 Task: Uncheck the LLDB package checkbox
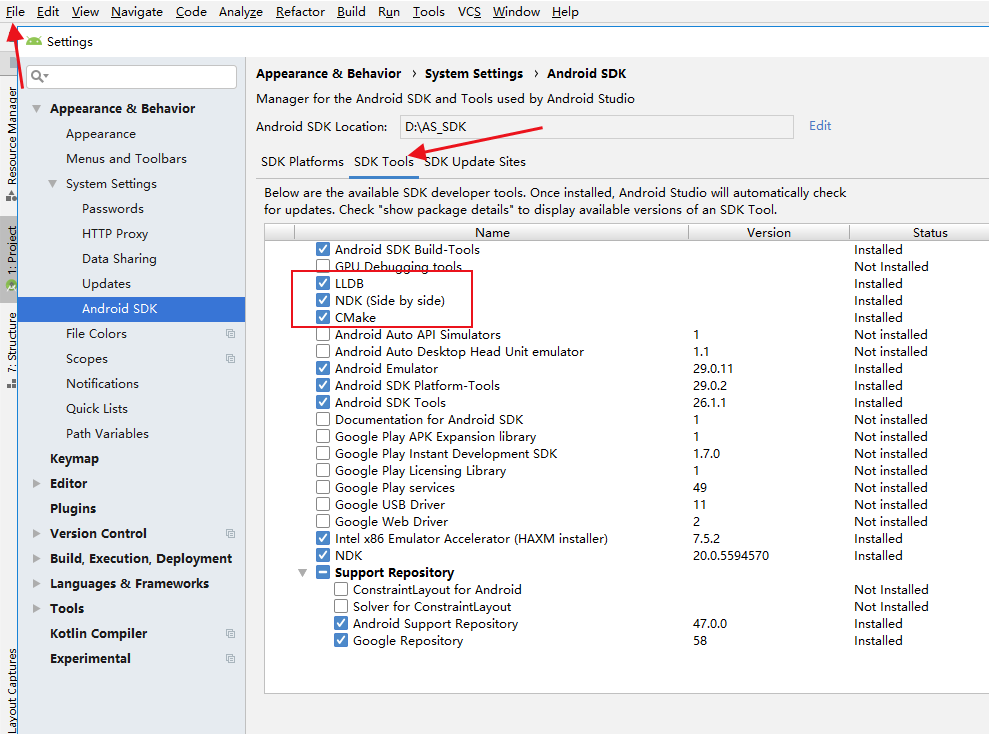pos(322,283)
